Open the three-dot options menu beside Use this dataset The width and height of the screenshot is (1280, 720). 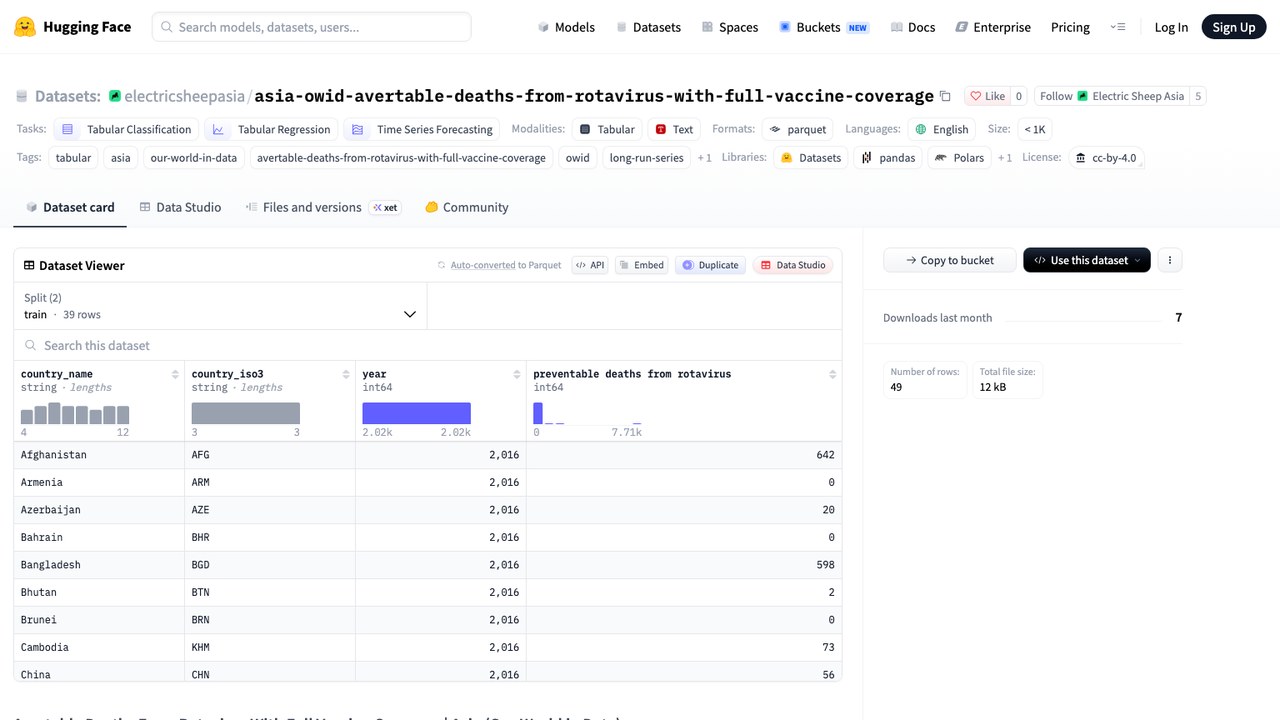coord(1169,260)
